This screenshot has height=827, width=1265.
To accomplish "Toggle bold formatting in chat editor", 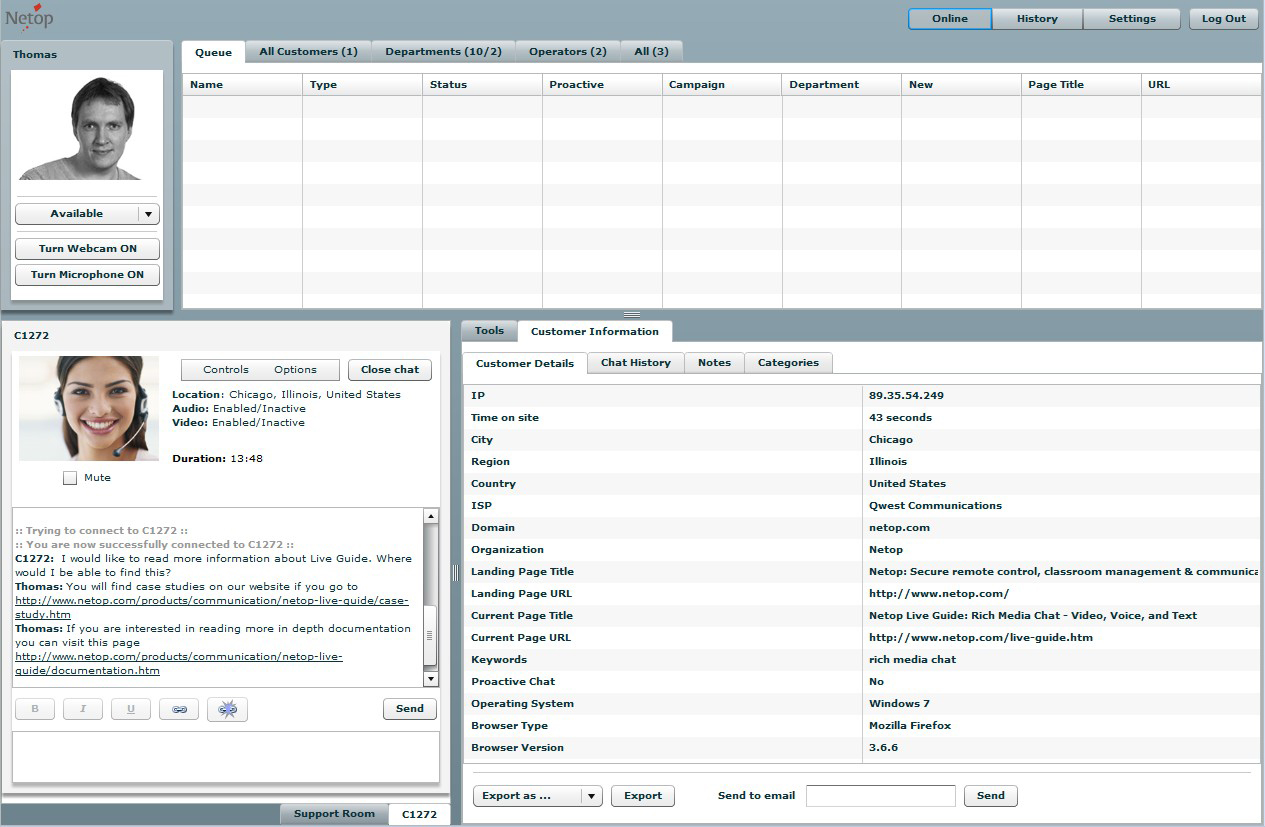I will pos(35,709).
